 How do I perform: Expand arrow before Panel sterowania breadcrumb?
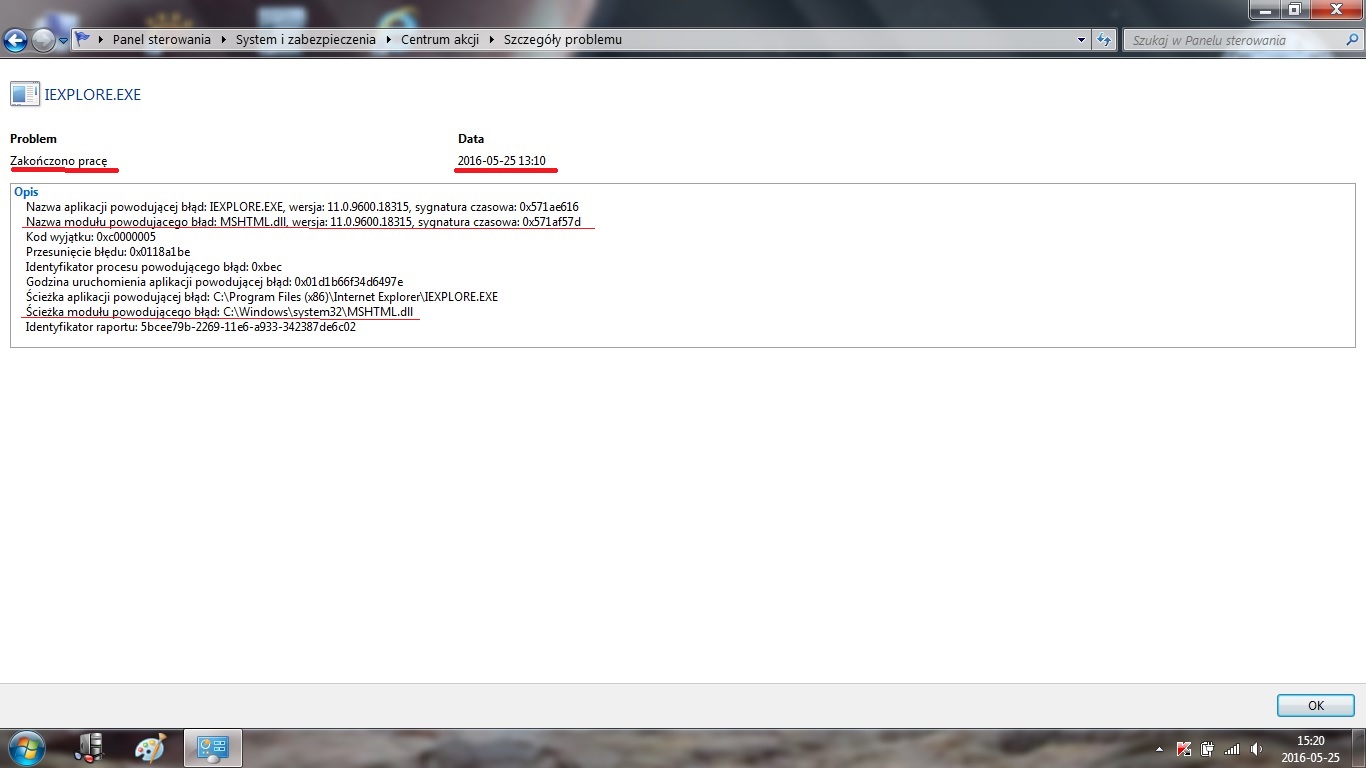coord(103,40)
